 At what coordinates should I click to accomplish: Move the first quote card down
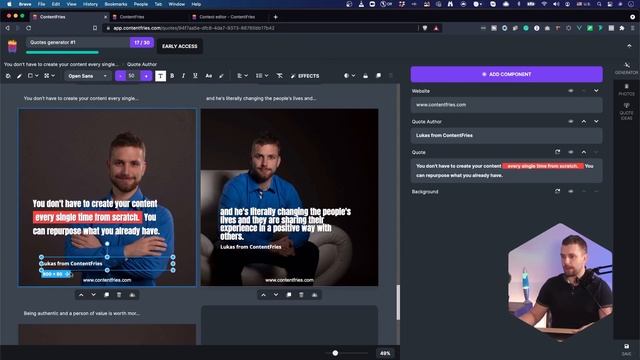[x=93, y=295]
